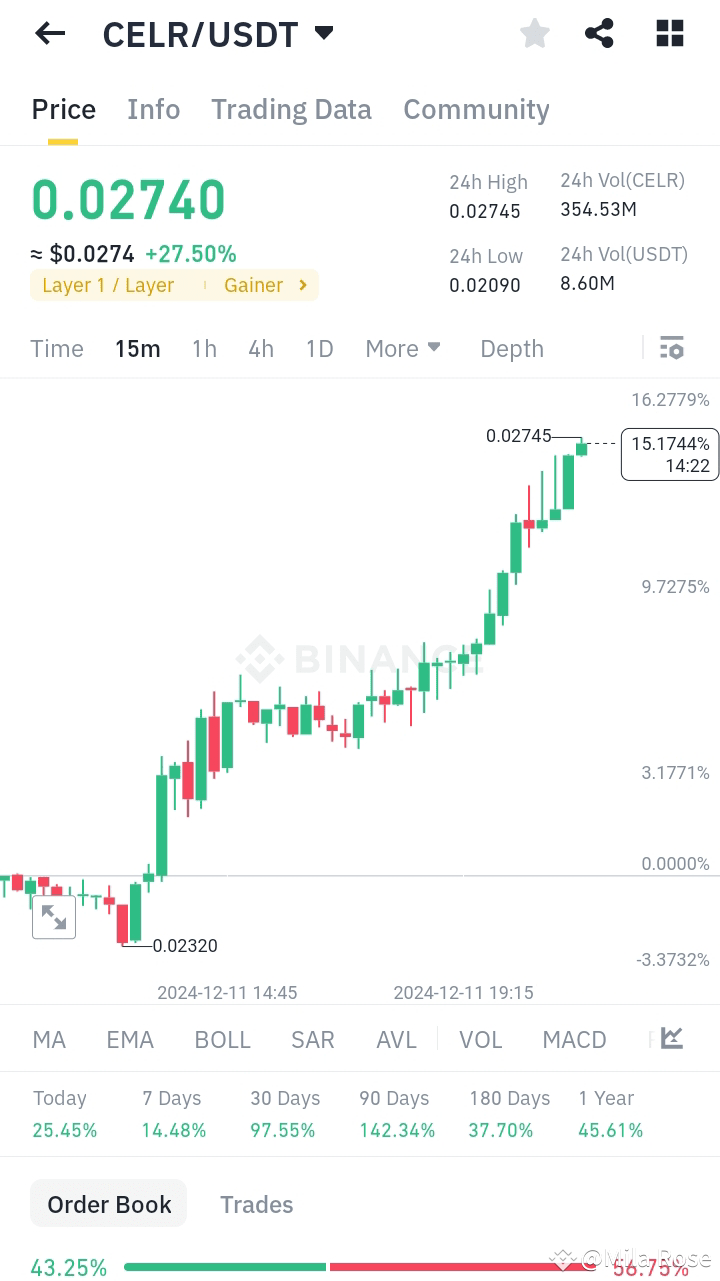Viewport: 720px width, 1281px height.
Task: Enable the BOLL indicator overlay
Action: 222,1039
